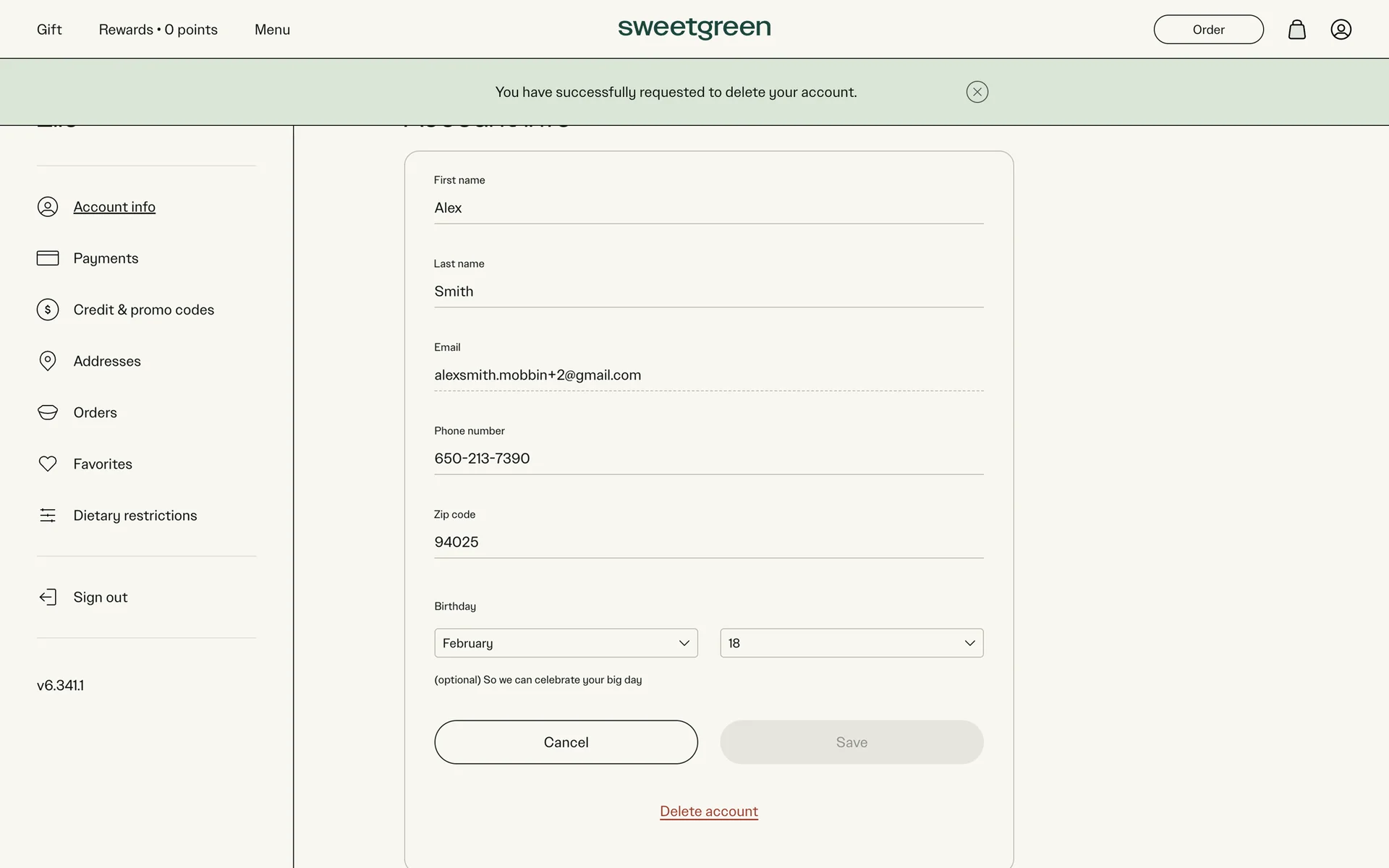Click the sliders Dietary restrictions icon
This screenshot has height=868, width=1389.
(x=48, y=515)
